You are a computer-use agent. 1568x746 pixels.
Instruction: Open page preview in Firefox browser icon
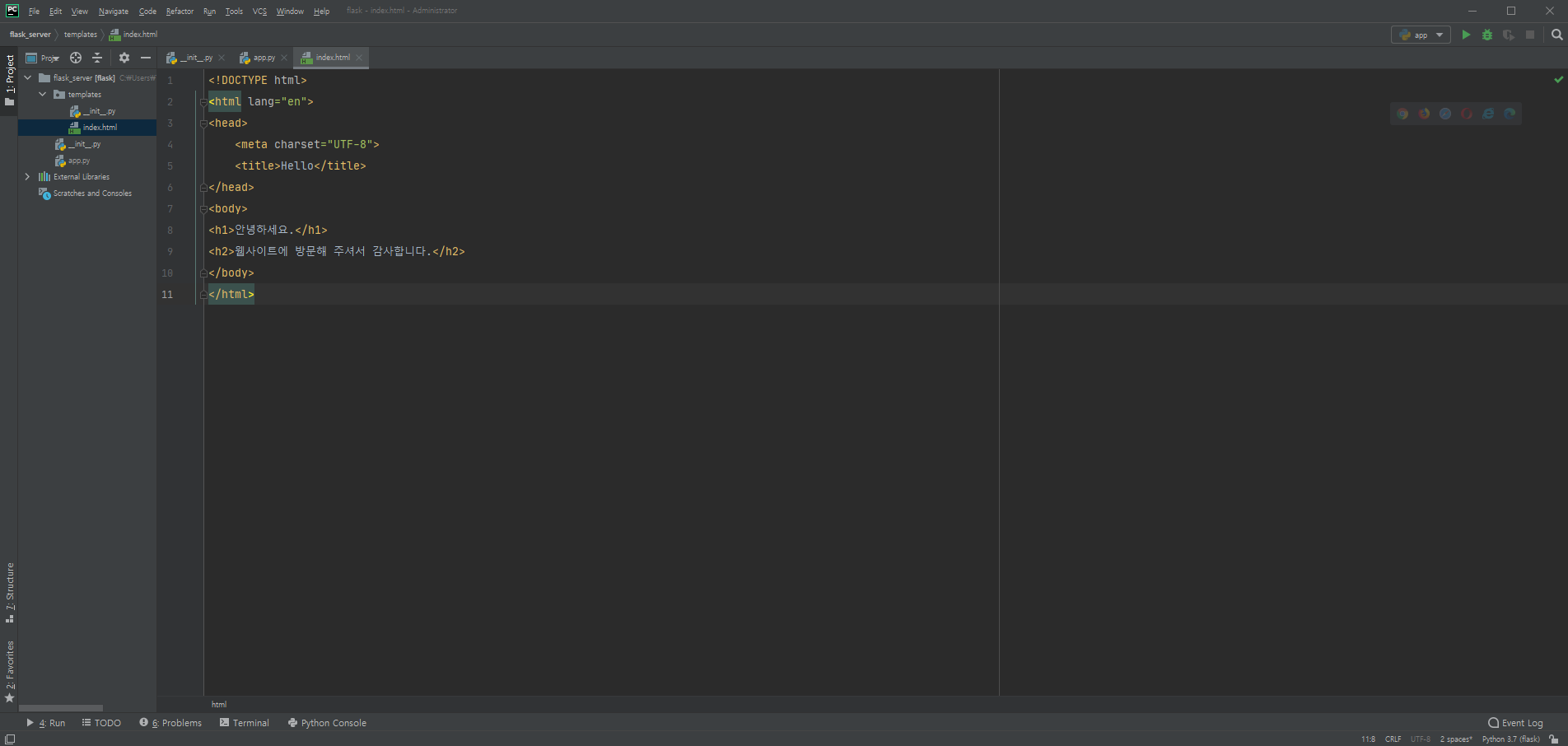(x=1424, y=114)
